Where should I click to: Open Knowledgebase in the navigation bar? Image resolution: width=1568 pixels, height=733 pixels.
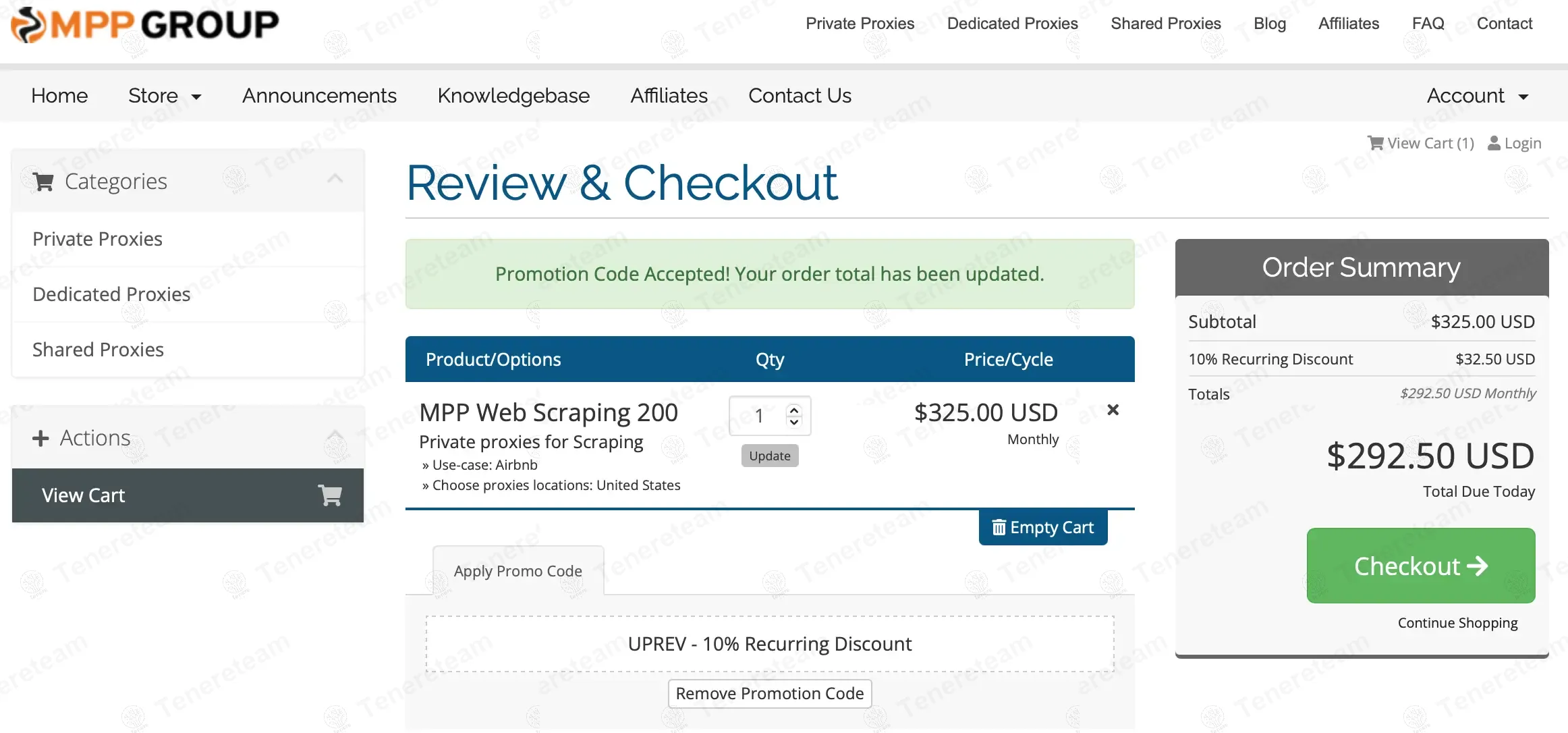point(513,96)
